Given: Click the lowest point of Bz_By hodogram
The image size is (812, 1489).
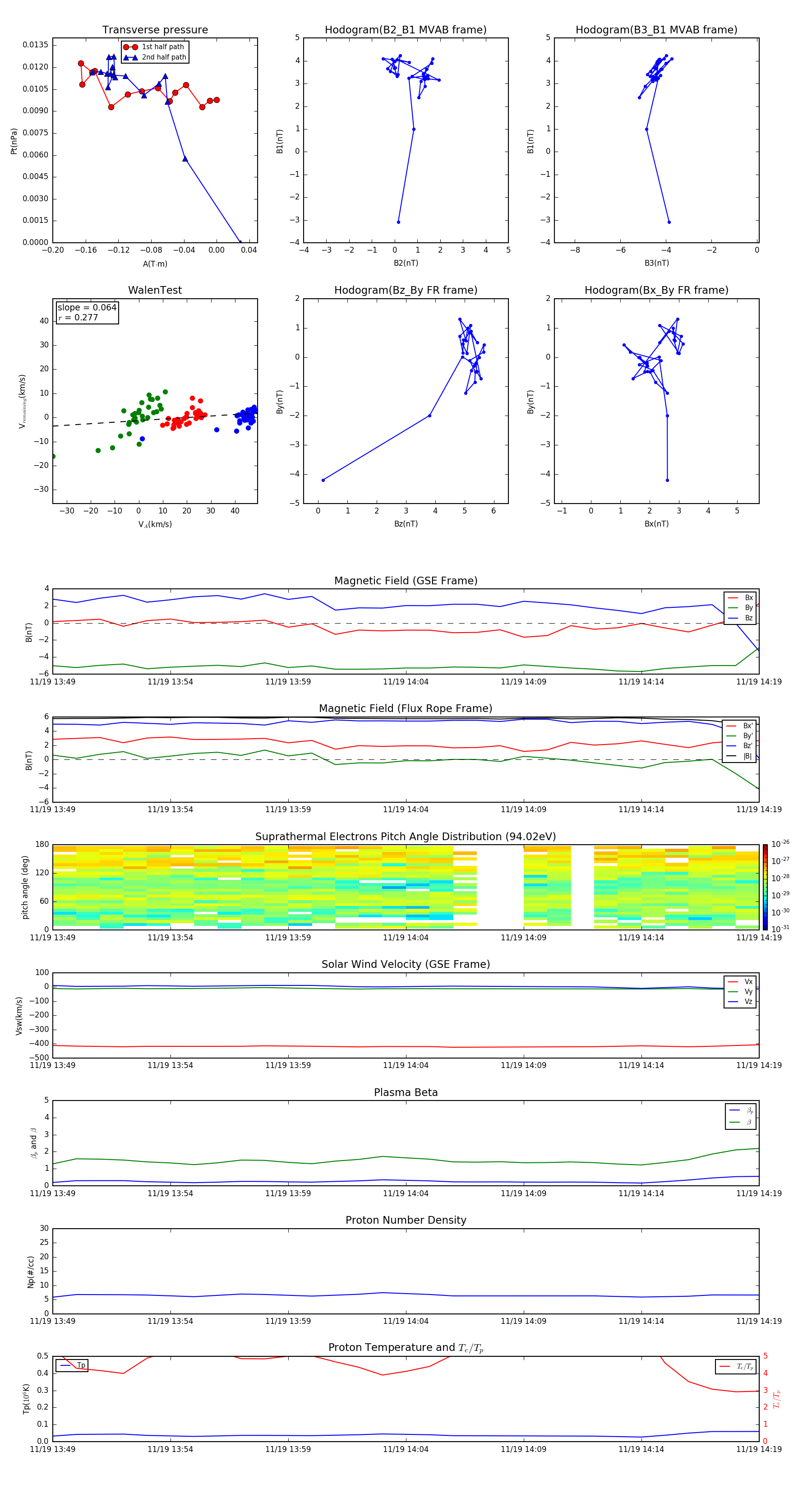Looking at the screenshot, I should (323, 481).
